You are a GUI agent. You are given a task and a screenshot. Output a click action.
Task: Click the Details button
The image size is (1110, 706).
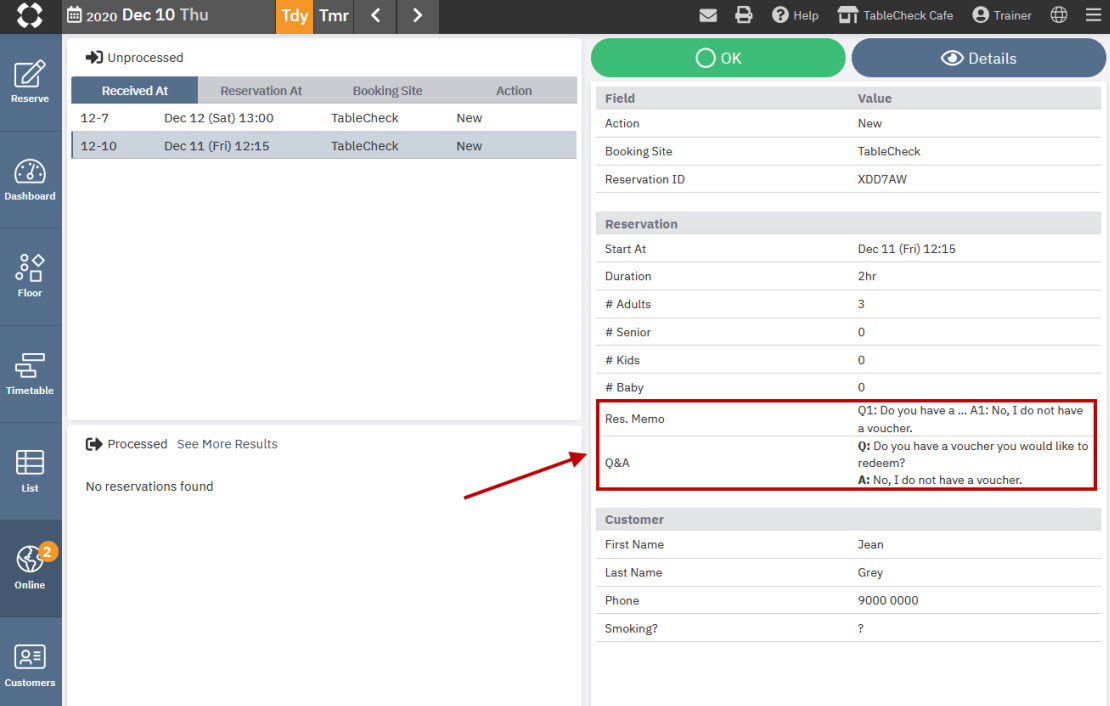point(978,58)
